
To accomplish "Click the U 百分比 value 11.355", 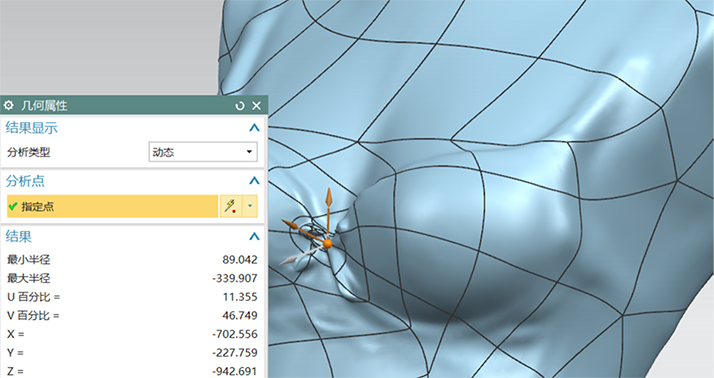I will point(240,297).
